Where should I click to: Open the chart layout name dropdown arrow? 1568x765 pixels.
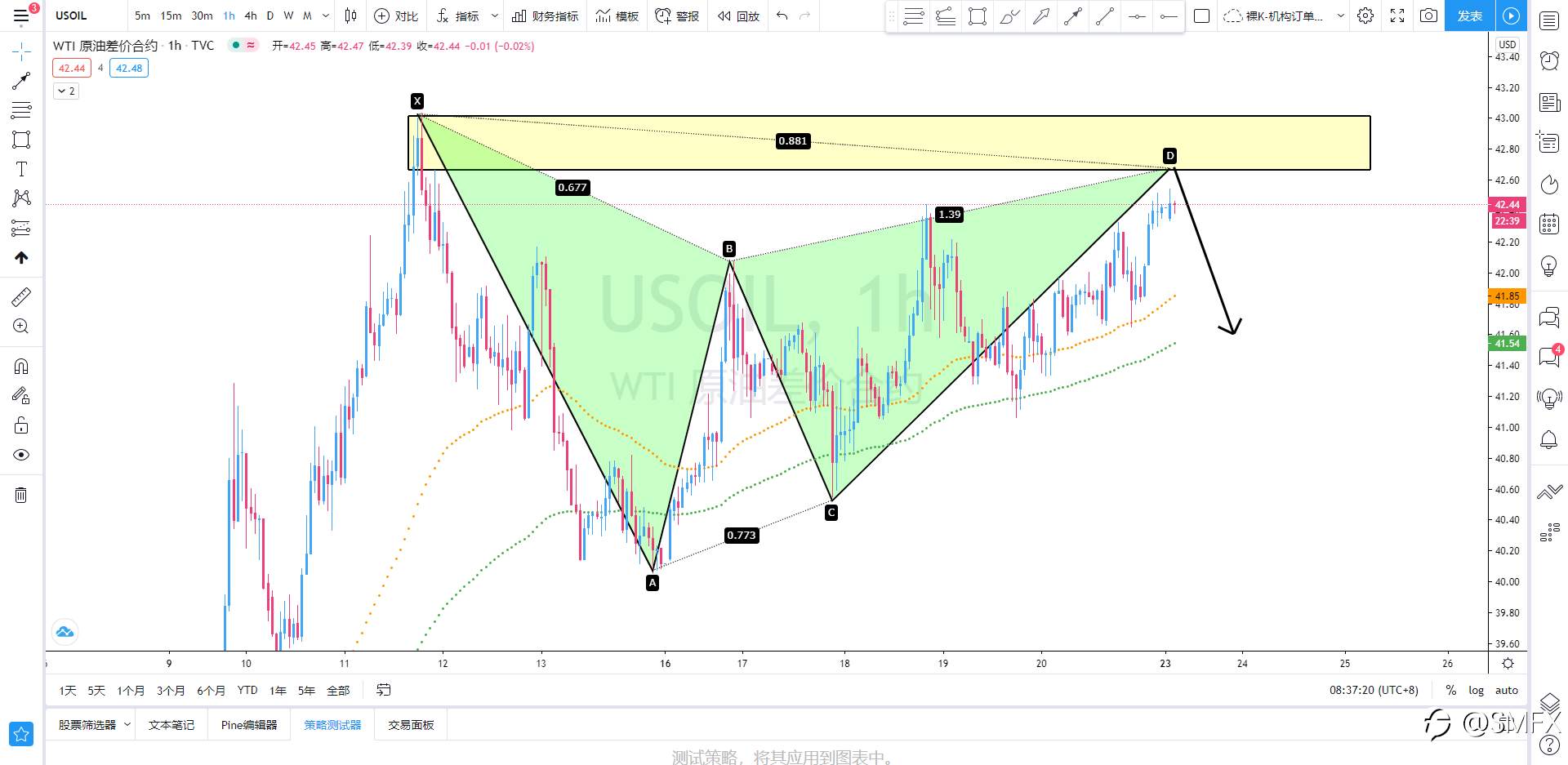[1340, 16]
